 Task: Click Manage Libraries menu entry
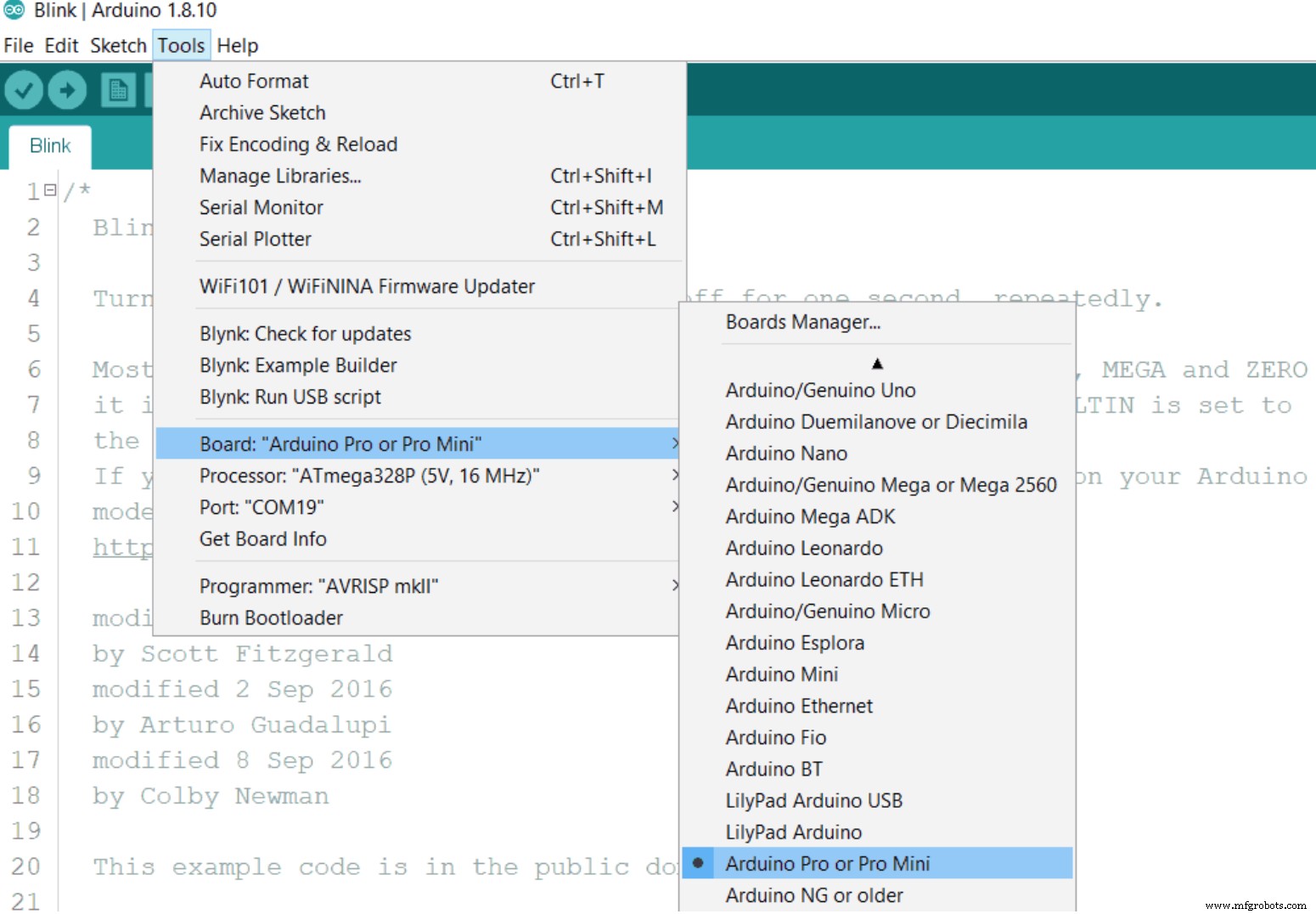click(x=280, y=176)
